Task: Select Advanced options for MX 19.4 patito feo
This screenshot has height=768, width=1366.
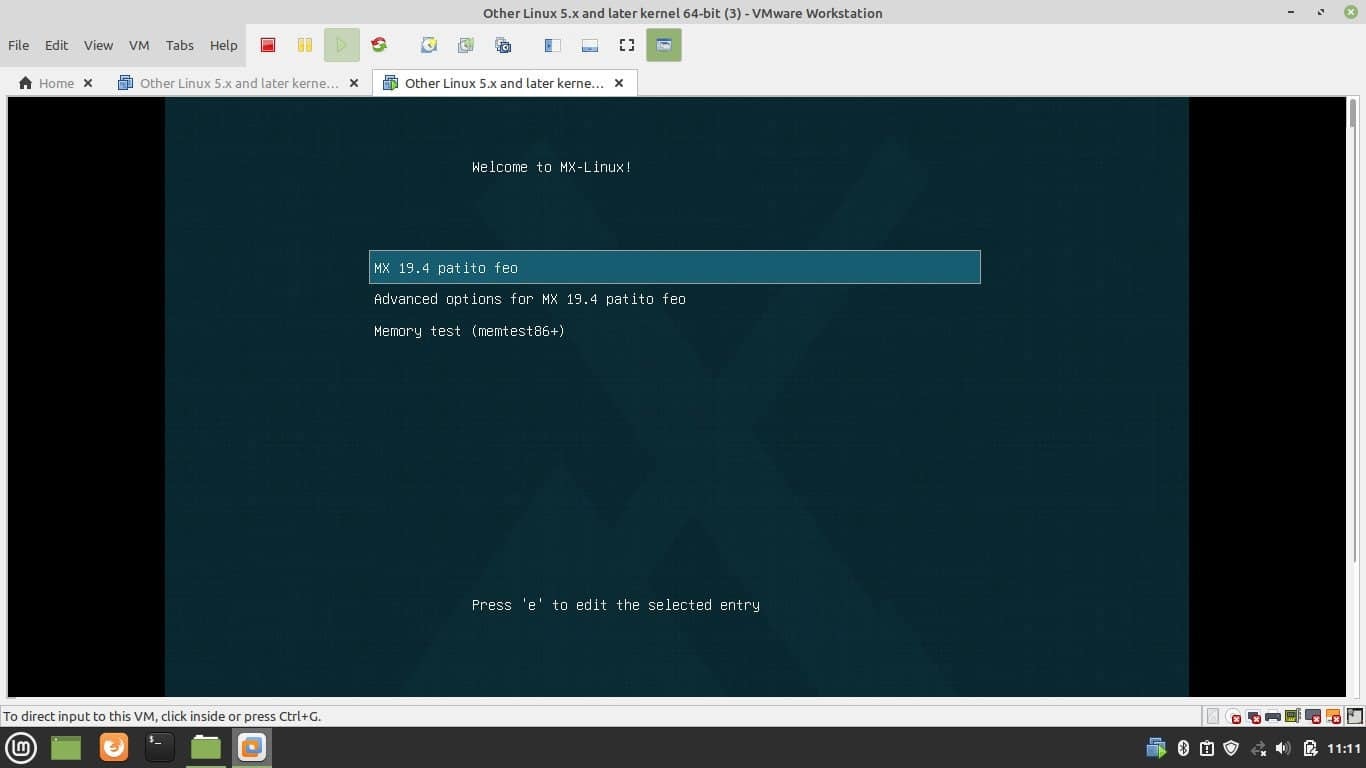Action: pos(530,299)
